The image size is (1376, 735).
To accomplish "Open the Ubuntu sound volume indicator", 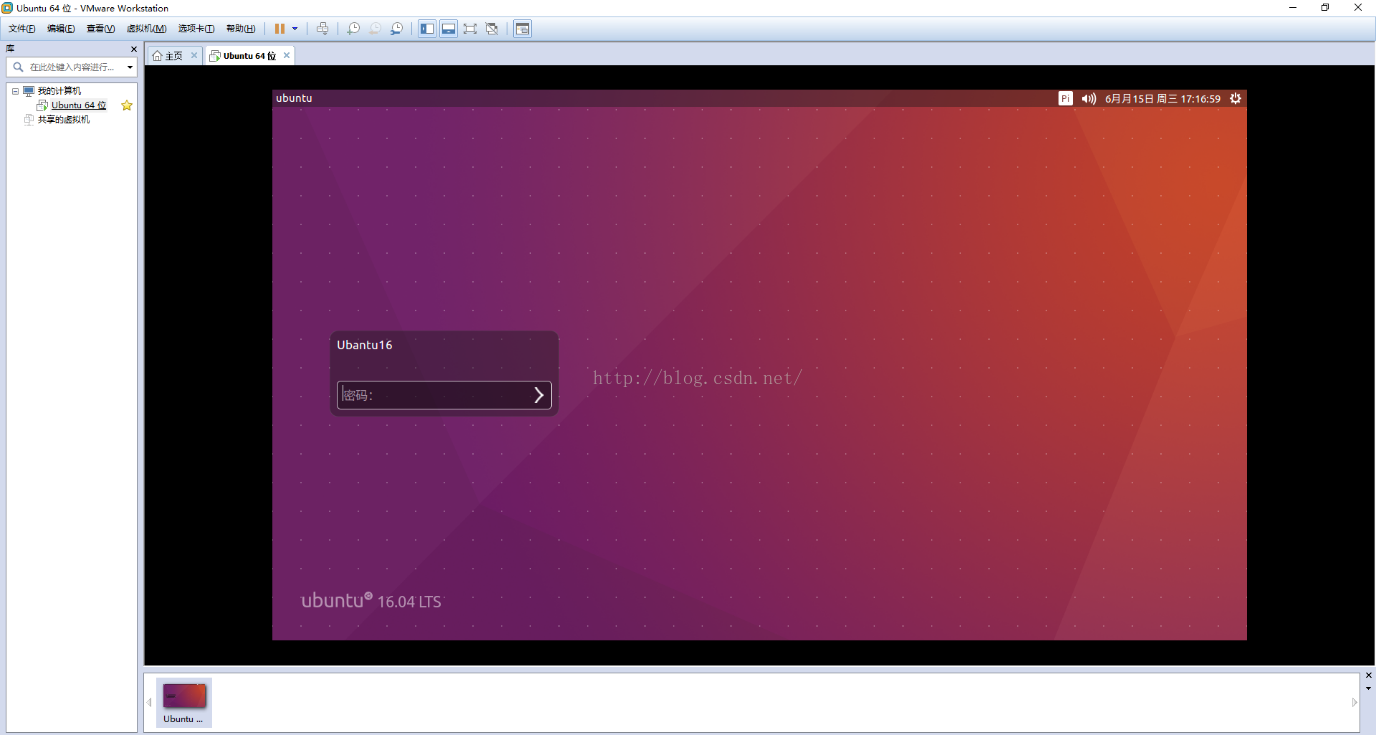I will [1089, 99].
